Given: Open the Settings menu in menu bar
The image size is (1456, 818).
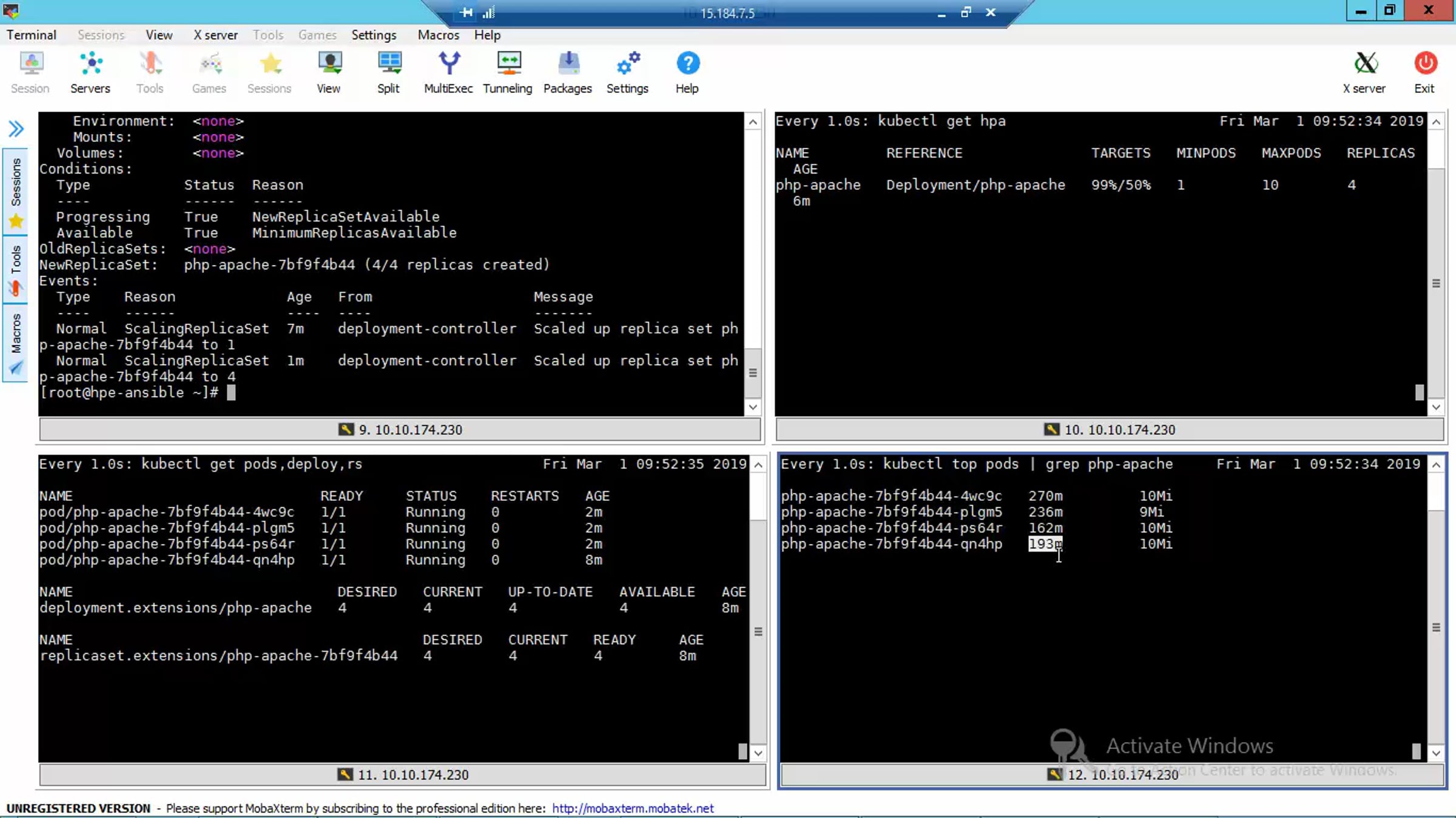Looking at the screenshot, I should 374,35.
